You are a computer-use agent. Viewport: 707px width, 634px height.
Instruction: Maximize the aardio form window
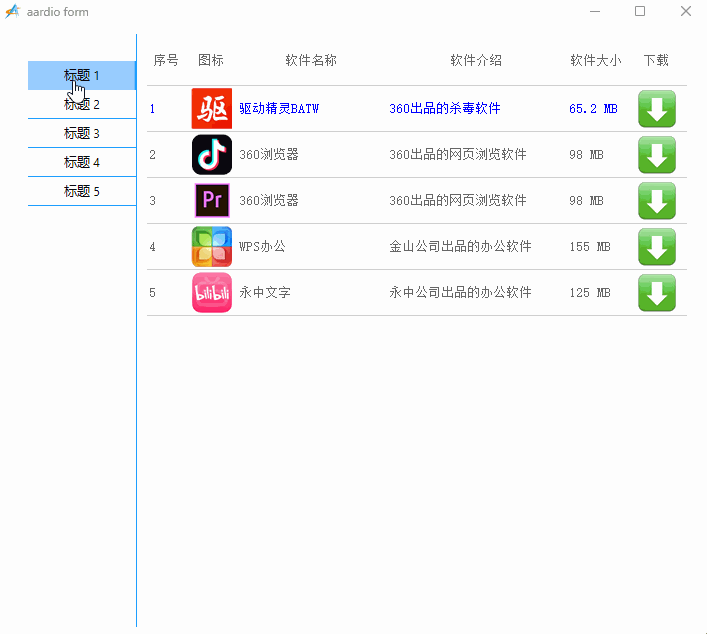click(640, 11)
